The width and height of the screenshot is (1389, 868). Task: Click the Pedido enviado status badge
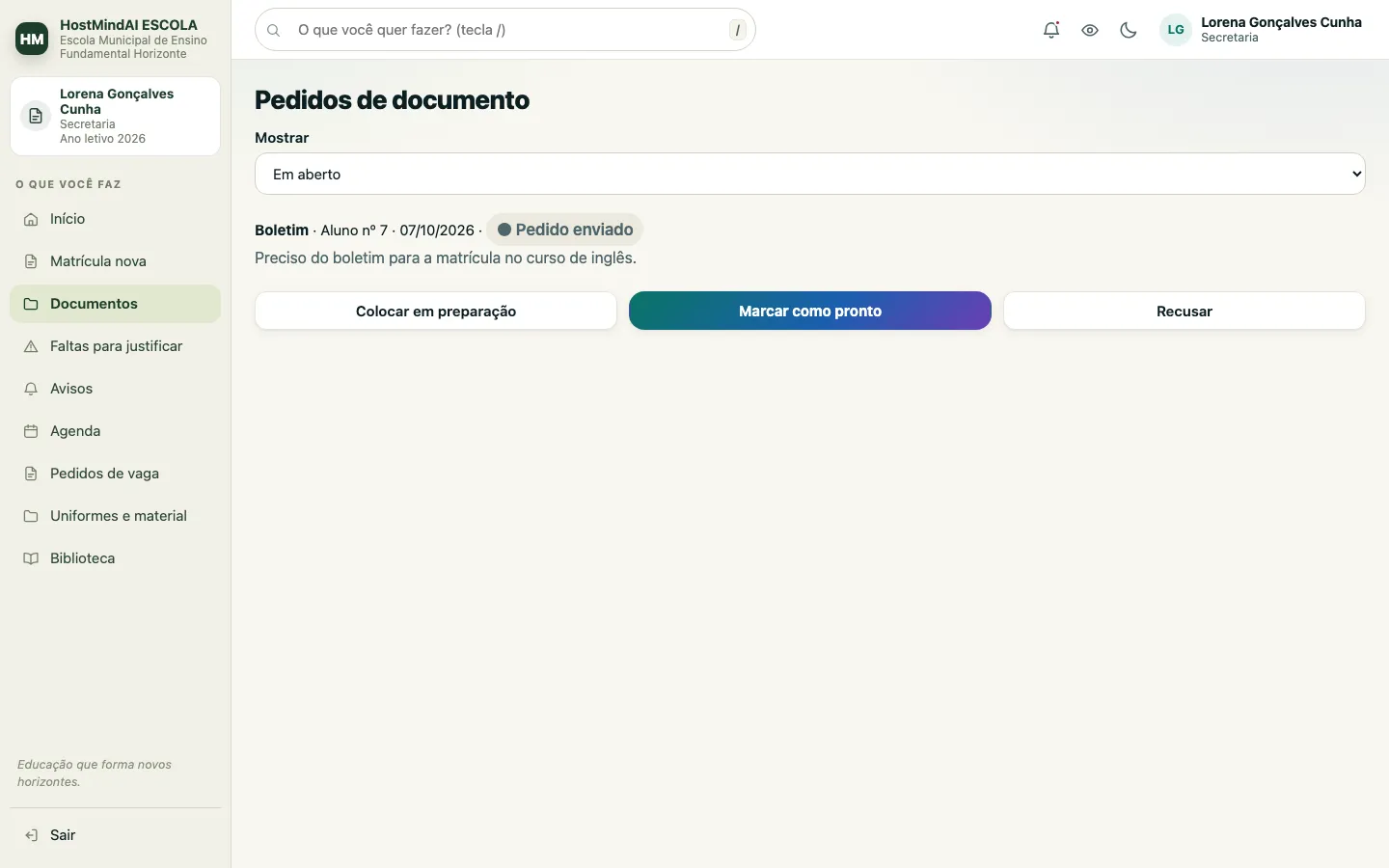565,230
